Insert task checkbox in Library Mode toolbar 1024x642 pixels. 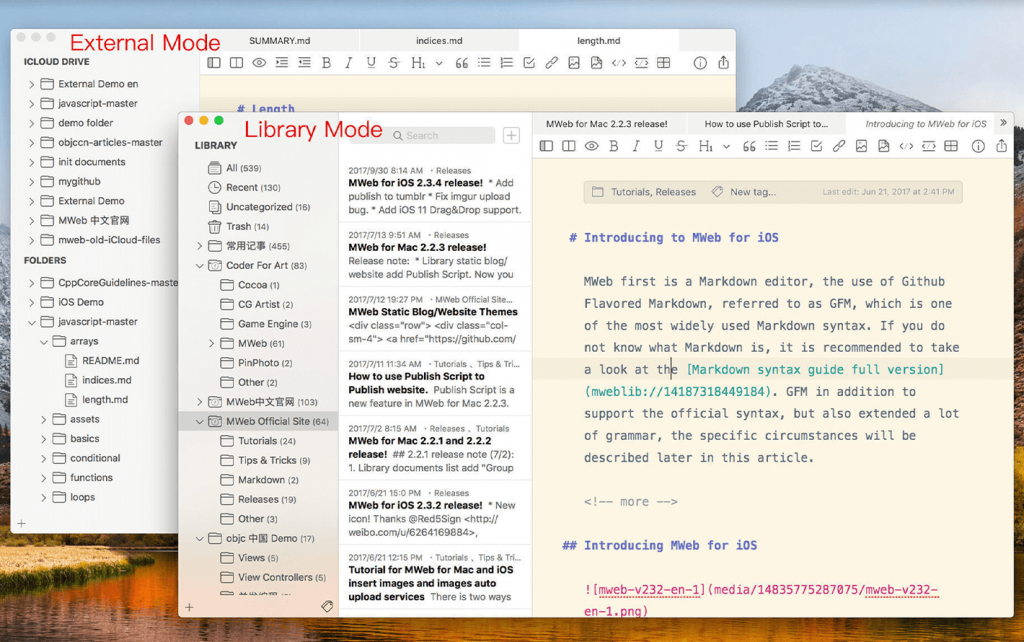[816, 146]
